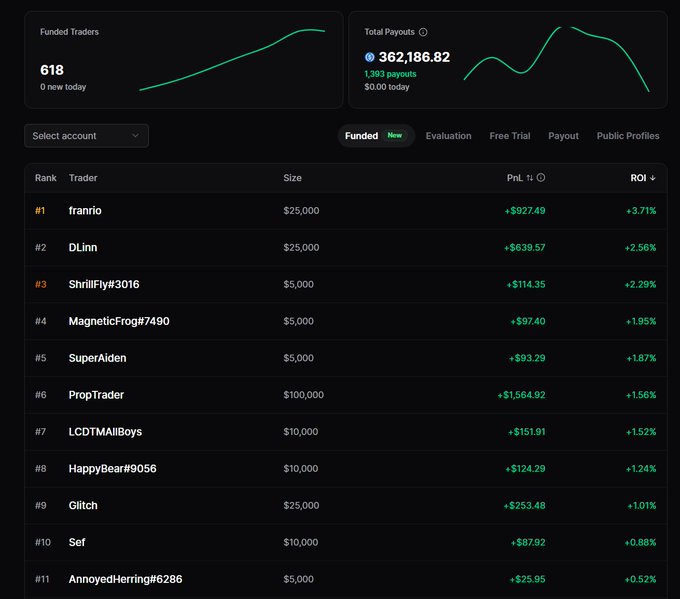This screenshot has height=599, width=680.
Task: Open trader DLinn's profile
Action: click(x=83, y=247)
